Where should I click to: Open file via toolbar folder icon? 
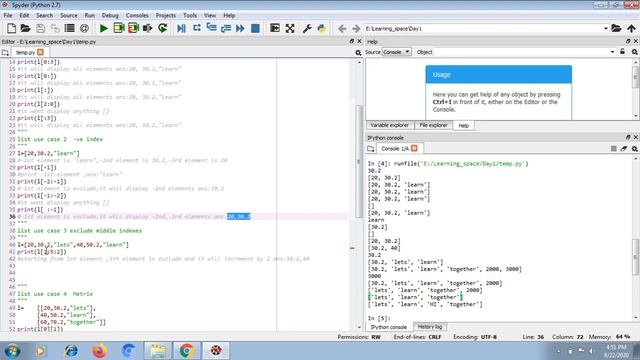[25, 28]
